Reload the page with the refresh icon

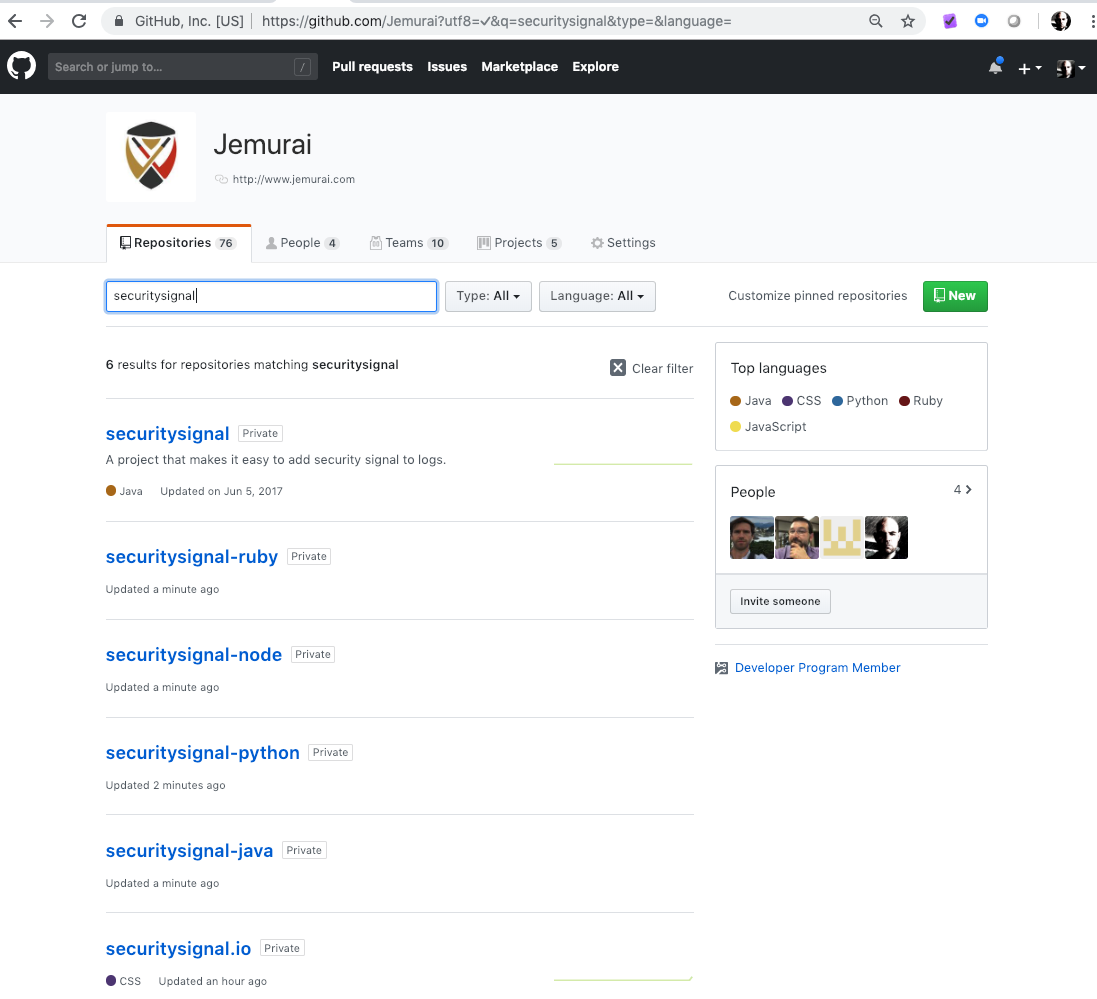(79, 21)
